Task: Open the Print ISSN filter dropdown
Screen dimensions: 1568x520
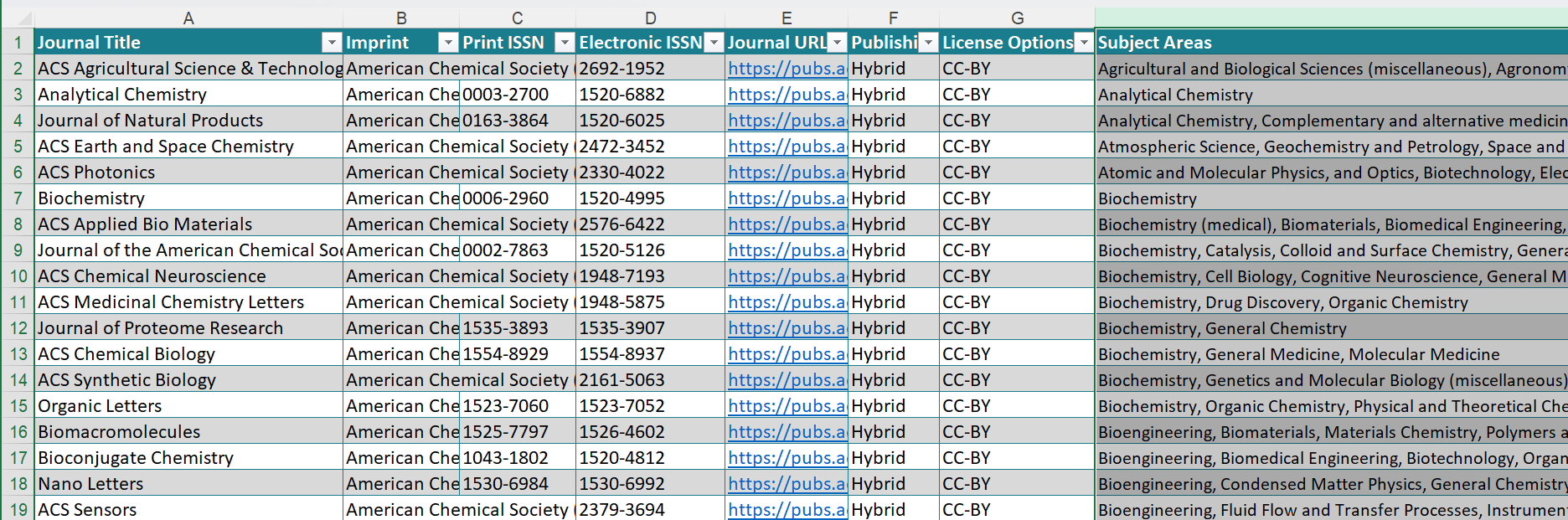Action: 565,43
